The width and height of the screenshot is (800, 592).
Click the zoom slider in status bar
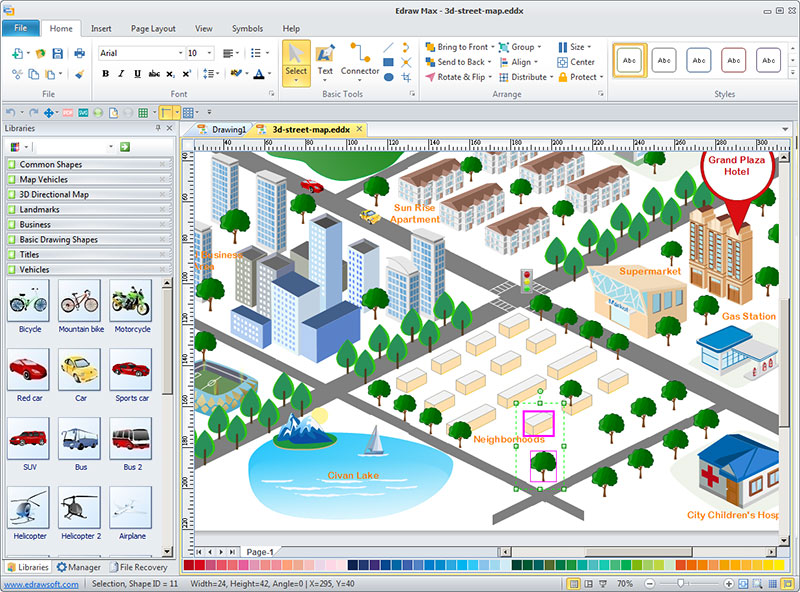pos(682,583)
